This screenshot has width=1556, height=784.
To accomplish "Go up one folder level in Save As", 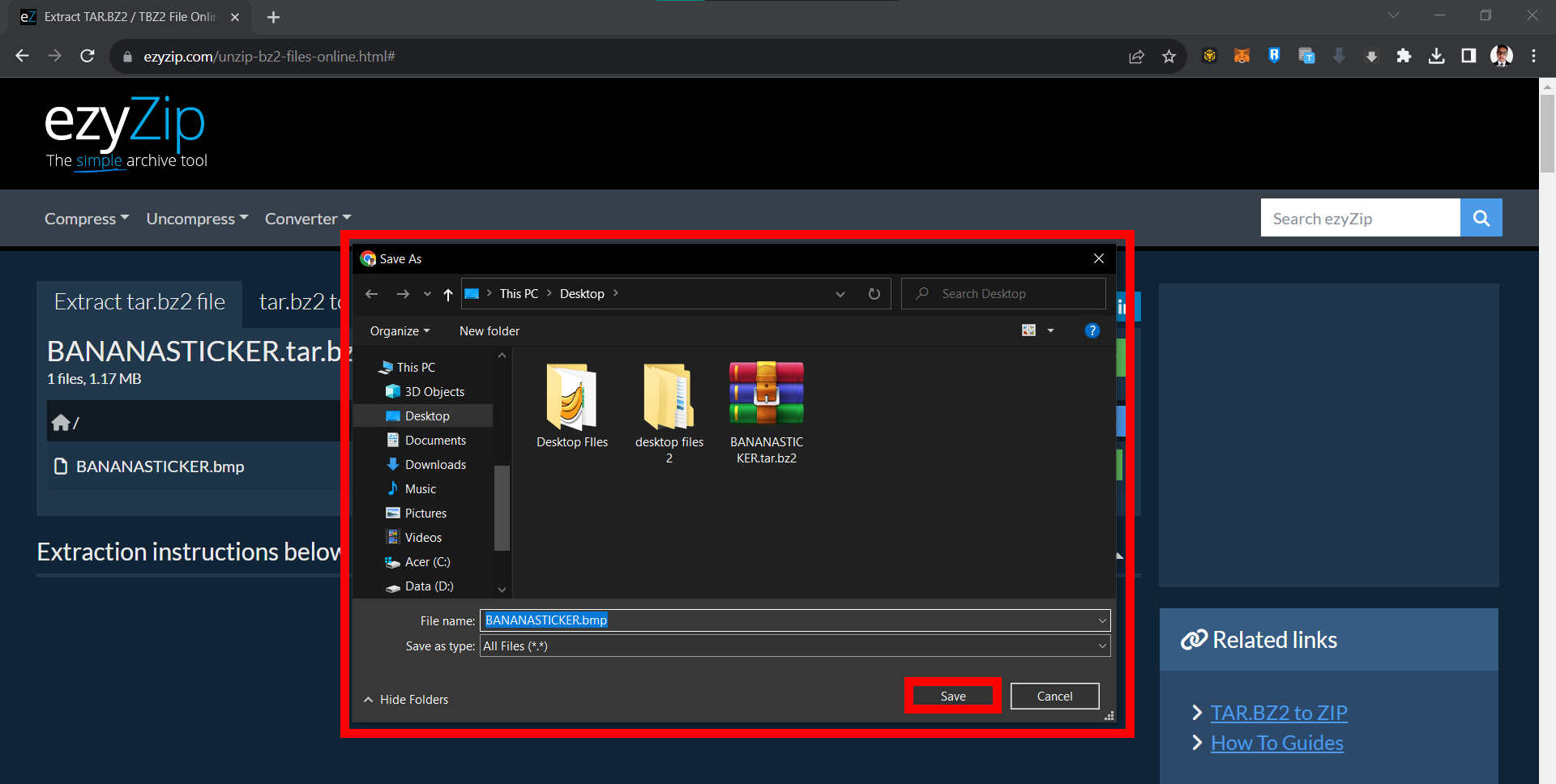I will click(x=447, y=294).
